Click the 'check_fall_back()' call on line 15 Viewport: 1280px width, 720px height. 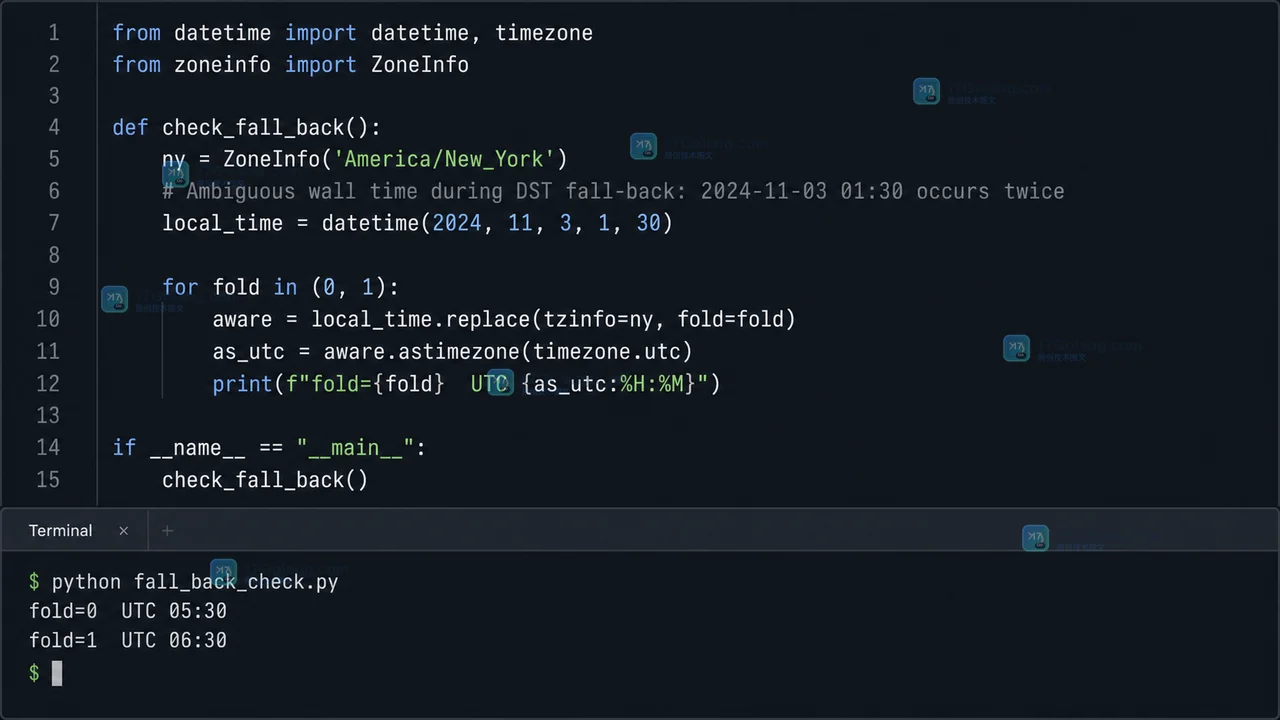click(265, 480)
